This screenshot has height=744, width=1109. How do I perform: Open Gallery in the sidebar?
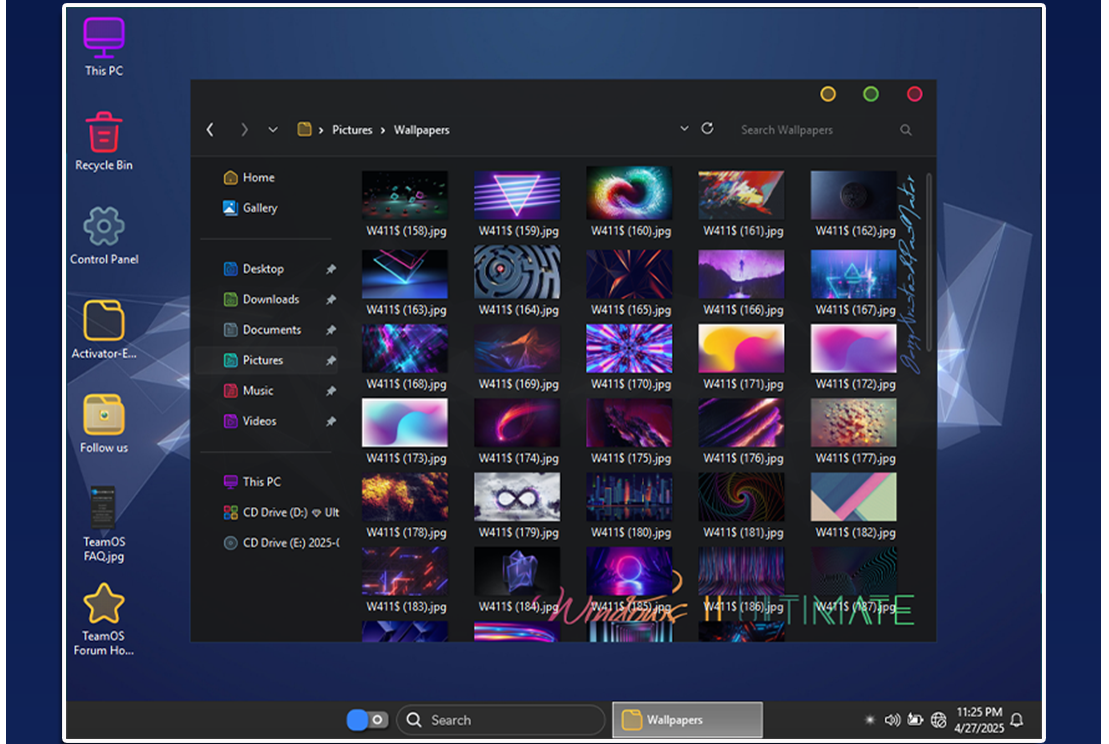259,208
